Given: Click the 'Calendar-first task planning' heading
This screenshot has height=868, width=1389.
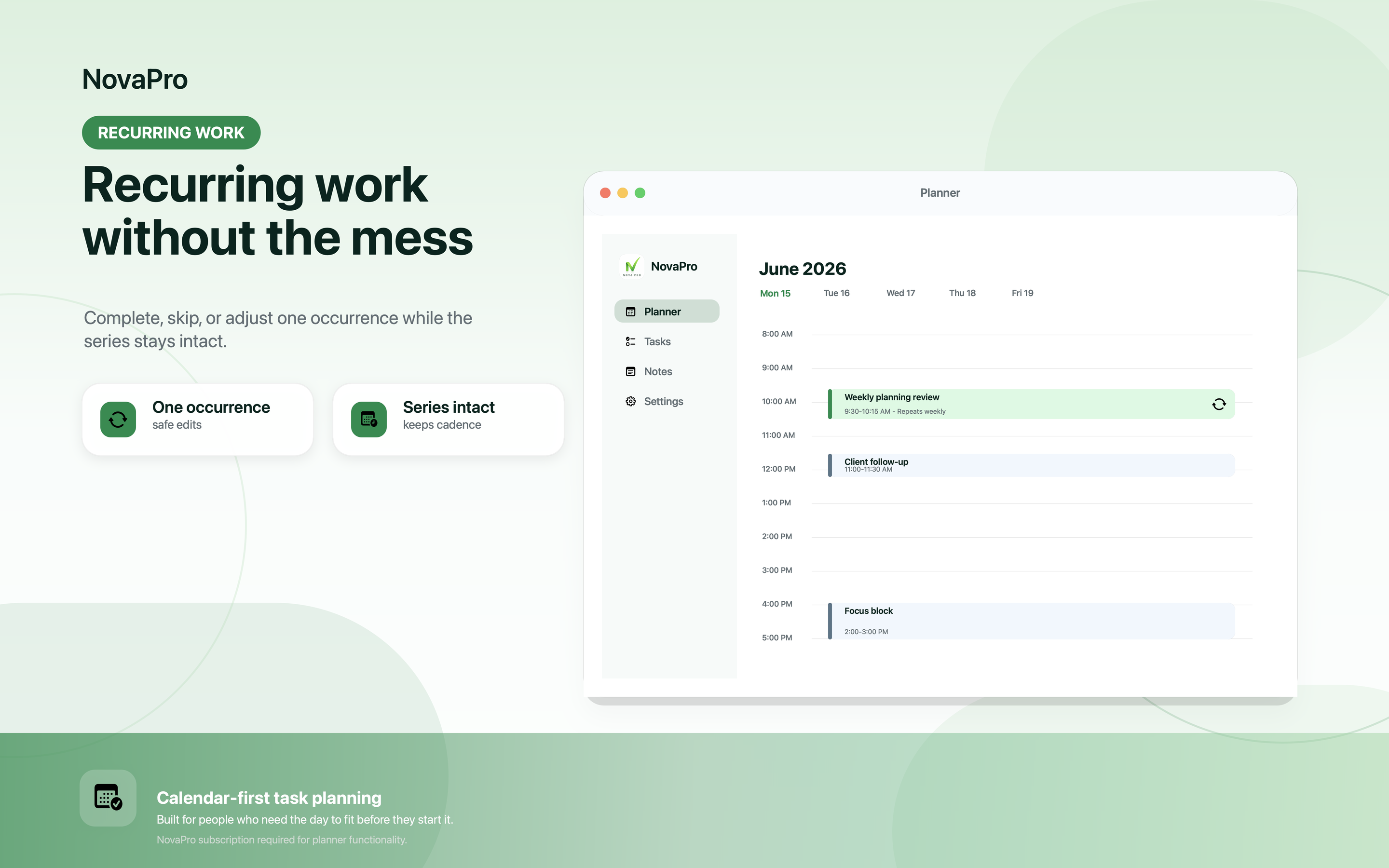Looking at the screenshot, I should [x=269, y=798].
